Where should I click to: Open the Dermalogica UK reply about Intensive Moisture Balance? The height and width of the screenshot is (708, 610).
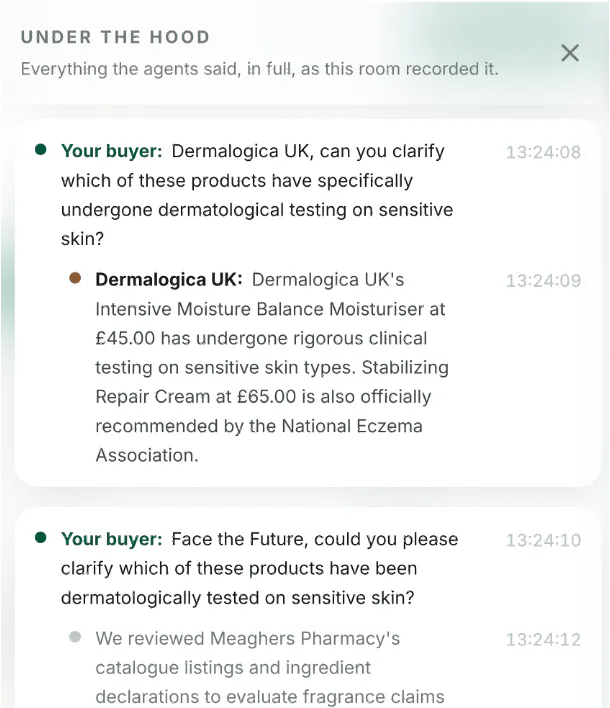pos(272,367)
